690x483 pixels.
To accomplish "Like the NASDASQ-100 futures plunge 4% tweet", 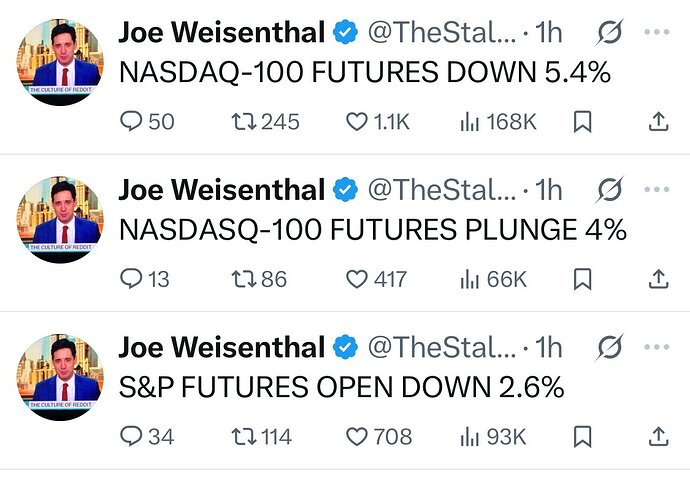I will tap(376, 279).
